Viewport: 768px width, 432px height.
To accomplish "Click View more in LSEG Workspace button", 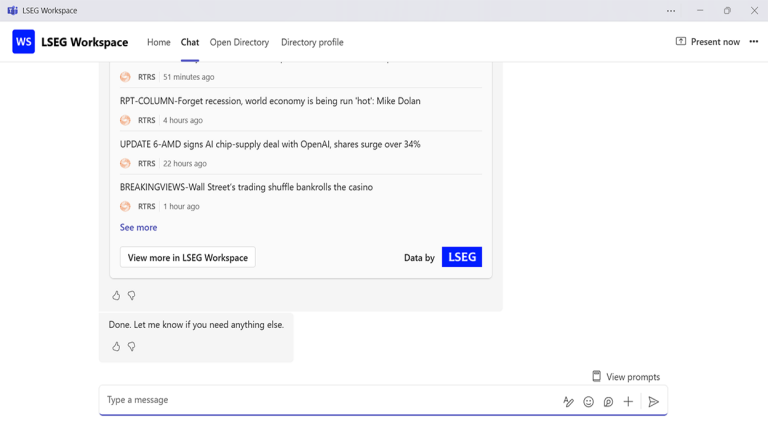I will coord(188,257).
